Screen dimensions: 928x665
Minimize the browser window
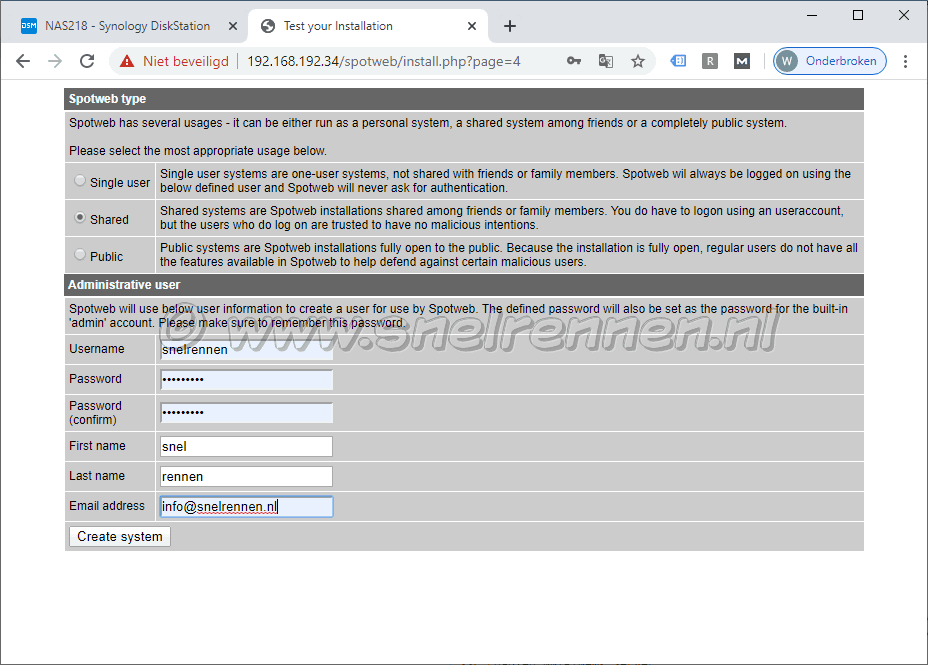click(812, 15)
